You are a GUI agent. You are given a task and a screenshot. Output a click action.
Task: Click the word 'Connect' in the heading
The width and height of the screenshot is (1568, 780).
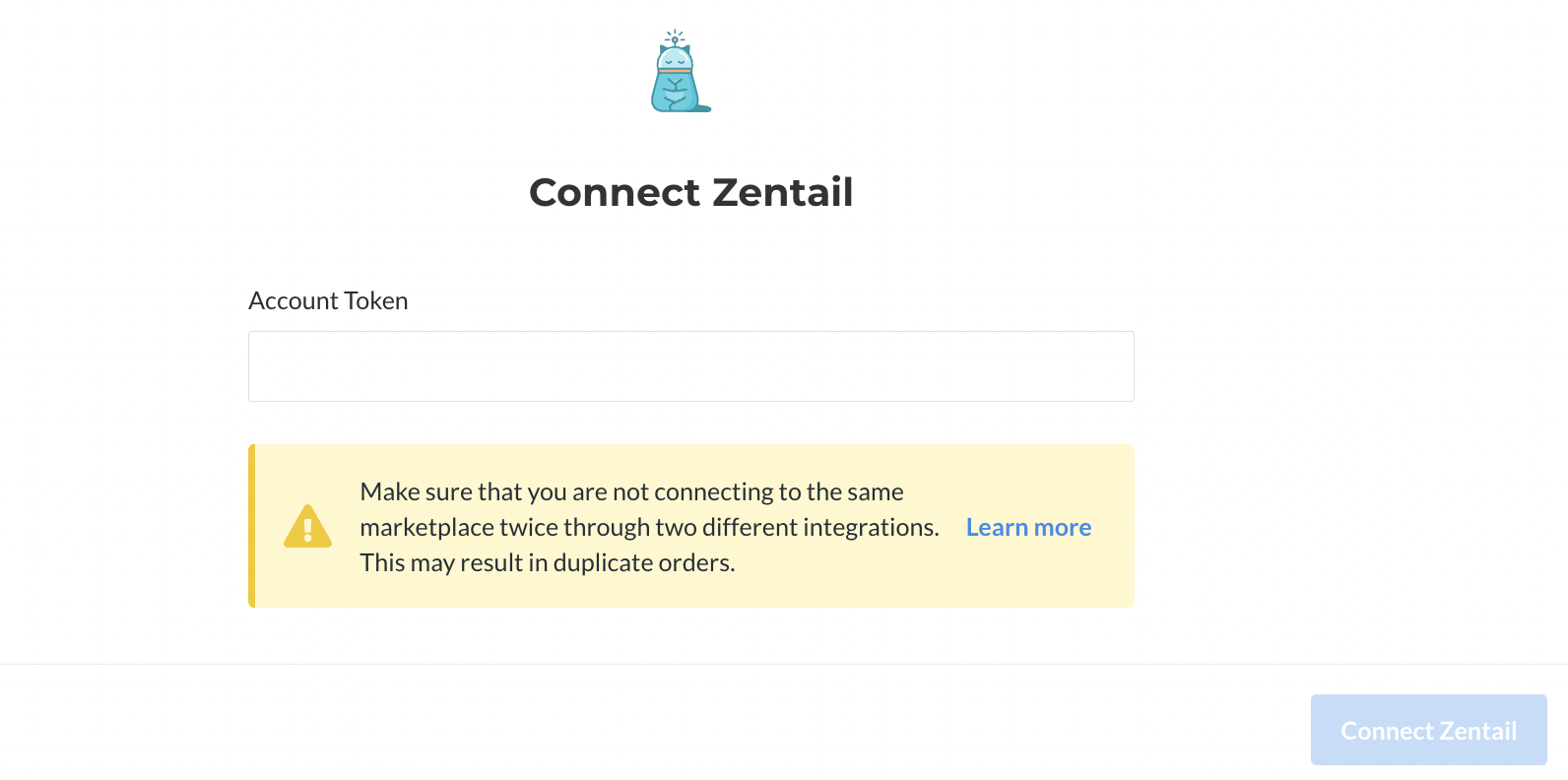[x=615, y=192]
